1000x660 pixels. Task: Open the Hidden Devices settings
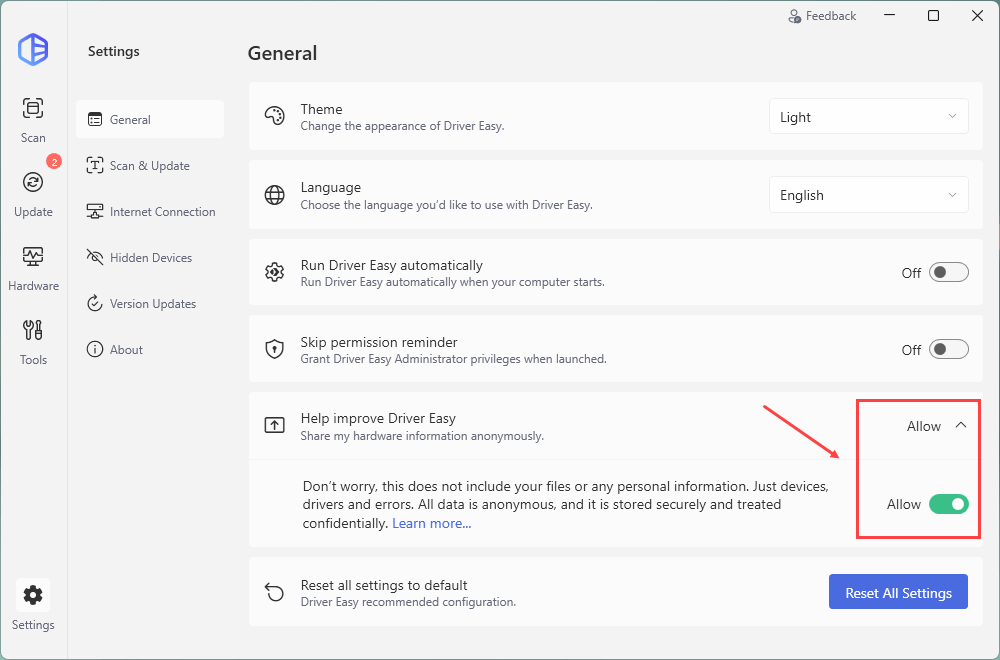tap(150, 258)
